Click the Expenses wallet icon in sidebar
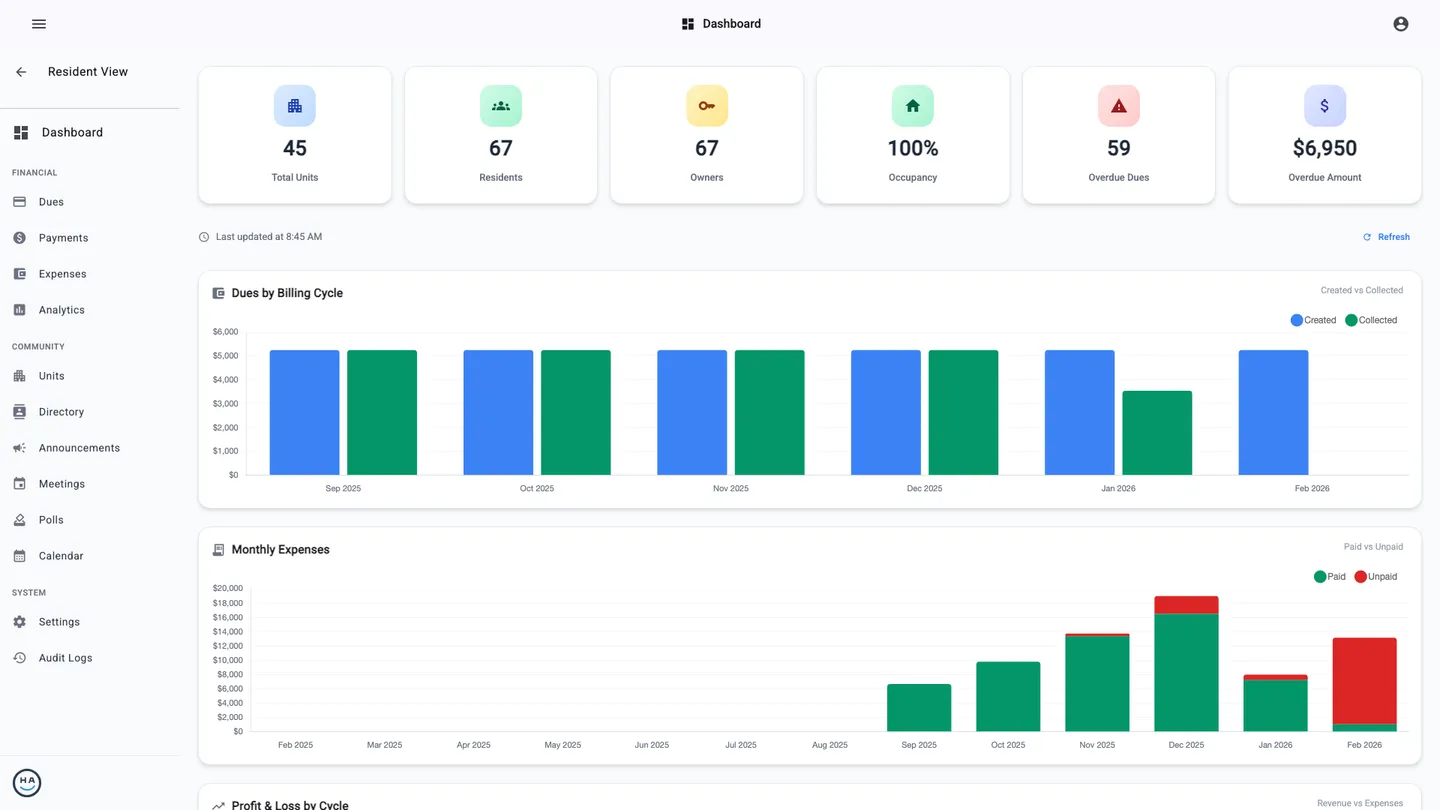The image size is (1440, 810). pyautogui.click(x=19, y=274)
